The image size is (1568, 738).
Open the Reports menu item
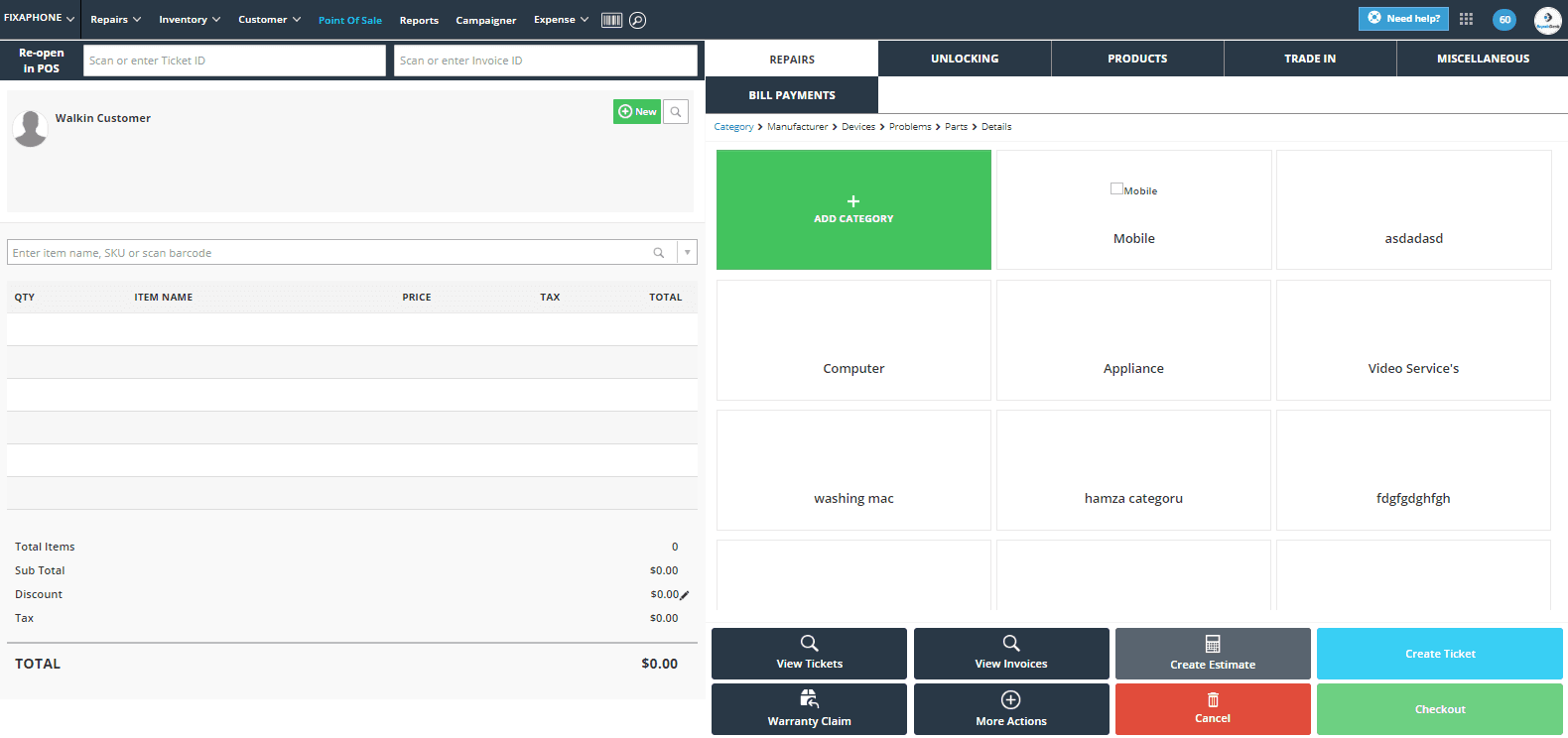coord(419,21)
